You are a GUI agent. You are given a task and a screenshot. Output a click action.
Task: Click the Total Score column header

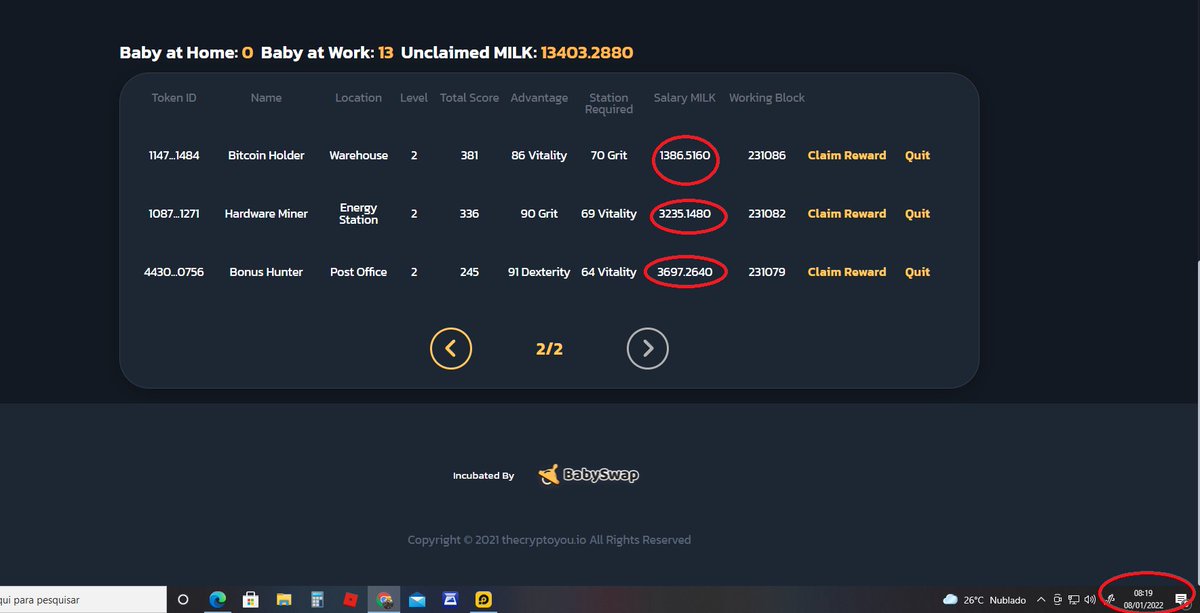469,98
